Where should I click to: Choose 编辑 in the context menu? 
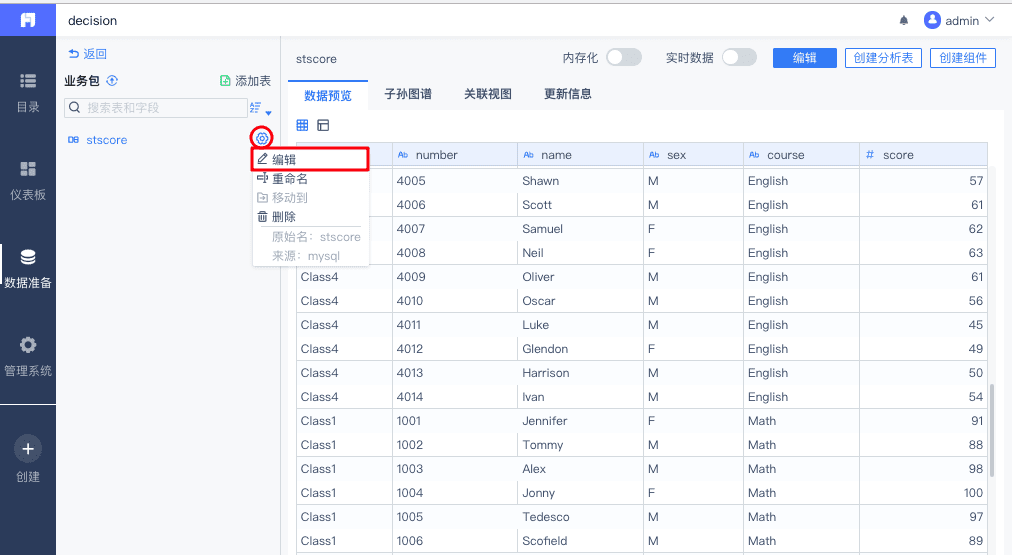tap(310, 159)
